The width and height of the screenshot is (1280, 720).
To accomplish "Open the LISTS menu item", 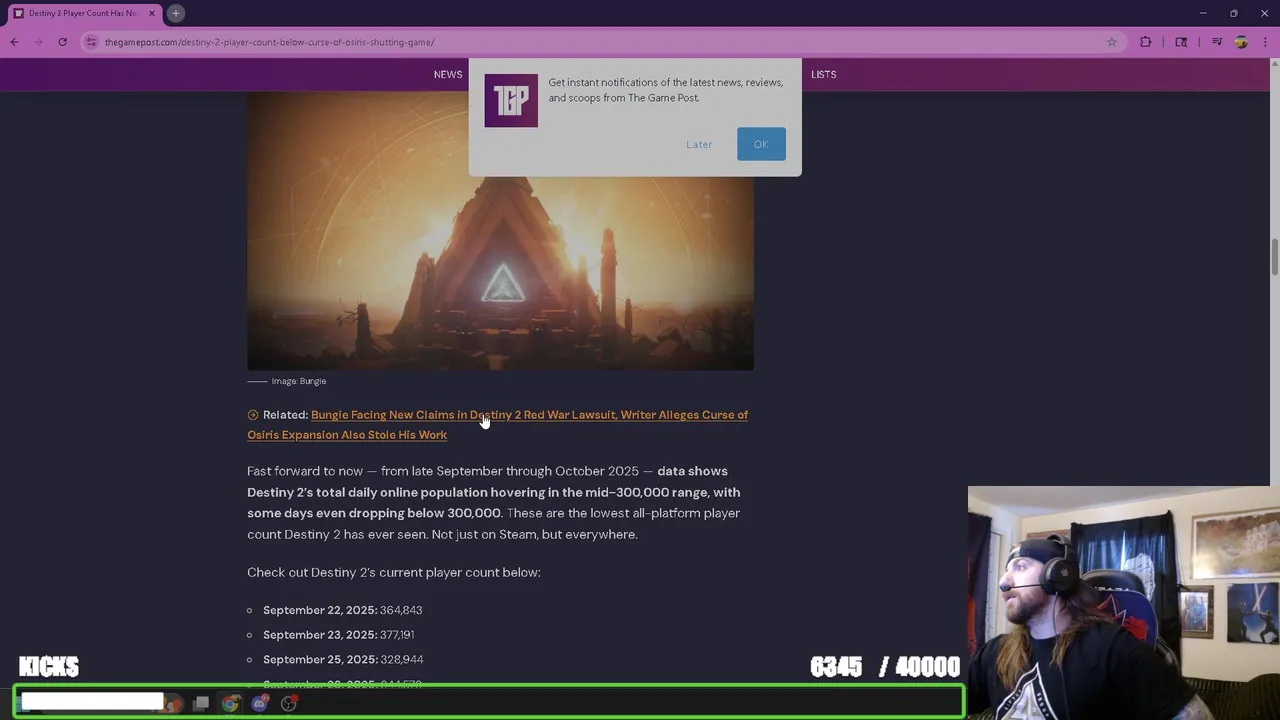I will [x=824, y=74].
